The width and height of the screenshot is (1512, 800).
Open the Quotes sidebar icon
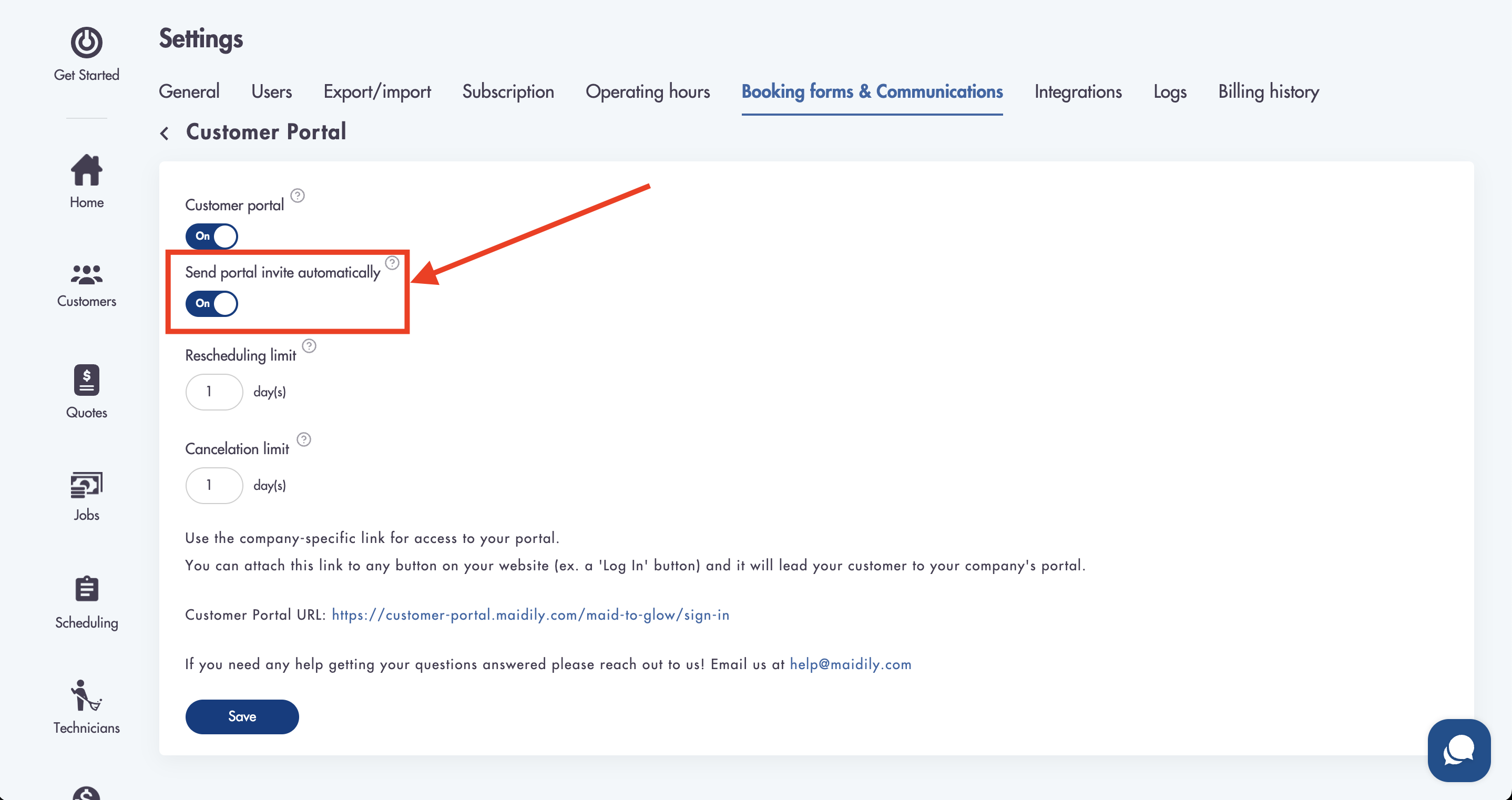[86, 380]
